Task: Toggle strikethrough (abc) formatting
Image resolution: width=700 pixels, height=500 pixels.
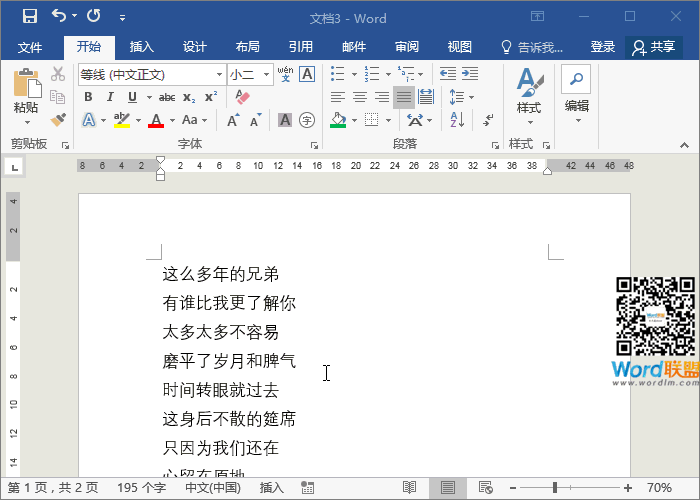Action: (167, 97)
